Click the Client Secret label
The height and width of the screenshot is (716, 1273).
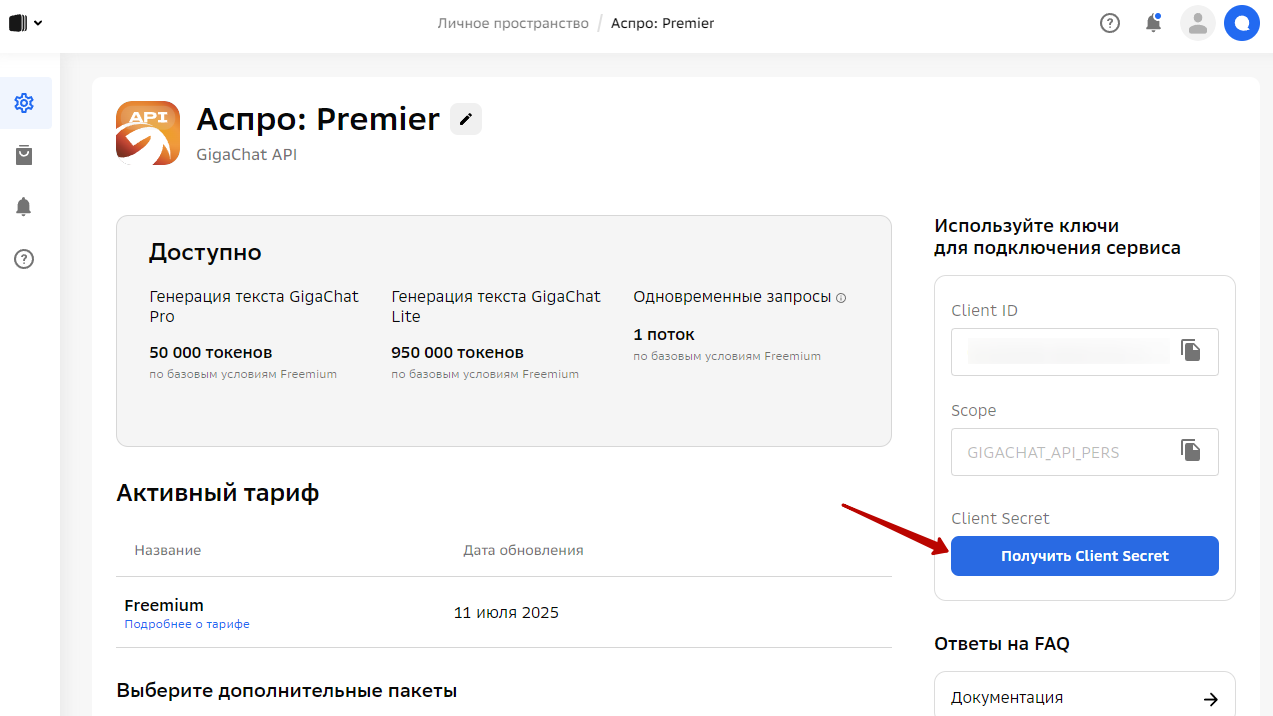tap(1000, 518)
